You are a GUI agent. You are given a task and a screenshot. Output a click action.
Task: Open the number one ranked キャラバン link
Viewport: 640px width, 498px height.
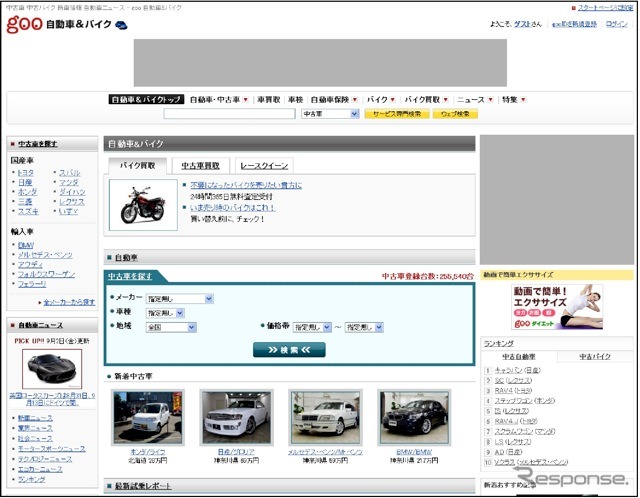[518, 371]
